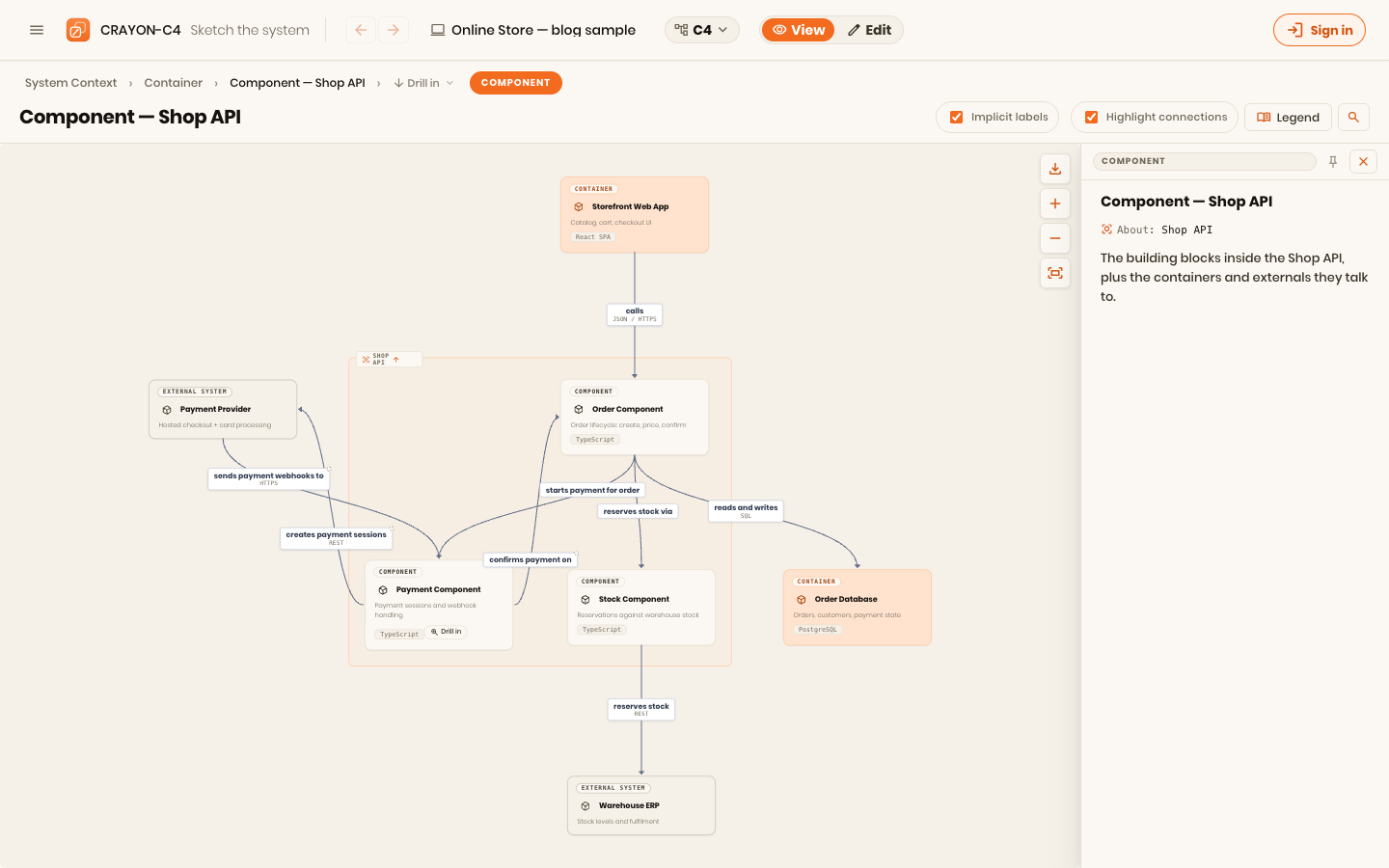Open the search magnifier button
The height and width of the screenshot is (868, 1389).
click(x=1353, y=117)
